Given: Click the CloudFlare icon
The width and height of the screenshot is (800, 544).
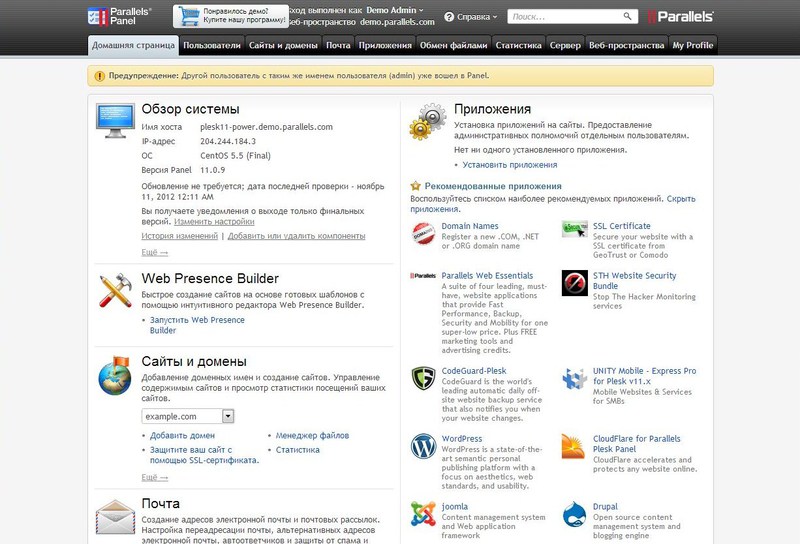Looking at the screenshot, I should pyautogui.click(x=573, y=446).
